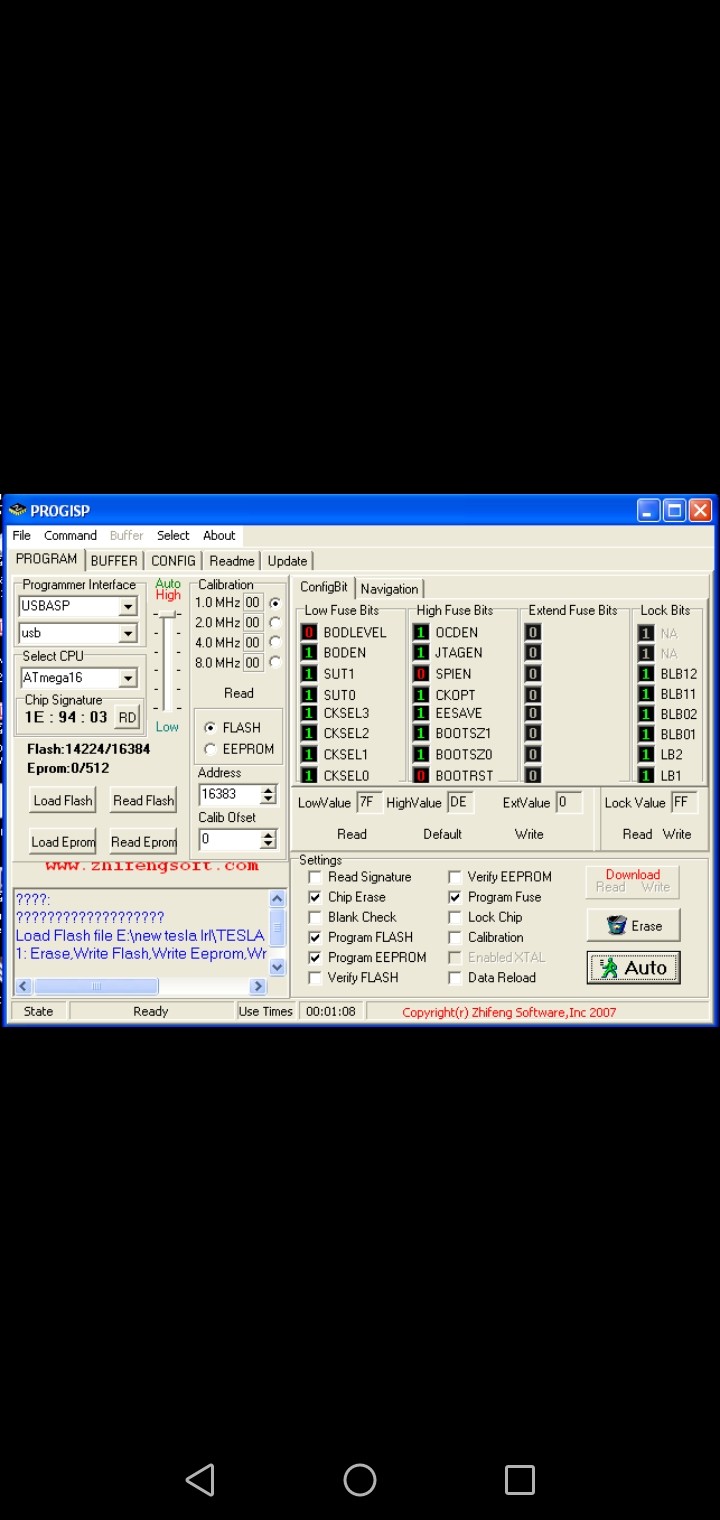The image size is (720, 1520).
Task: Toggle the OCDEN fuse bit
Action: (421, 633)
